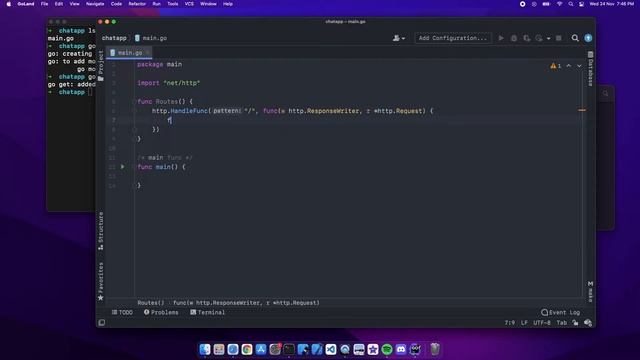640x360 pixels.
Task: Open Visual Studio Code from the Dock
Action: click(331, 349)
